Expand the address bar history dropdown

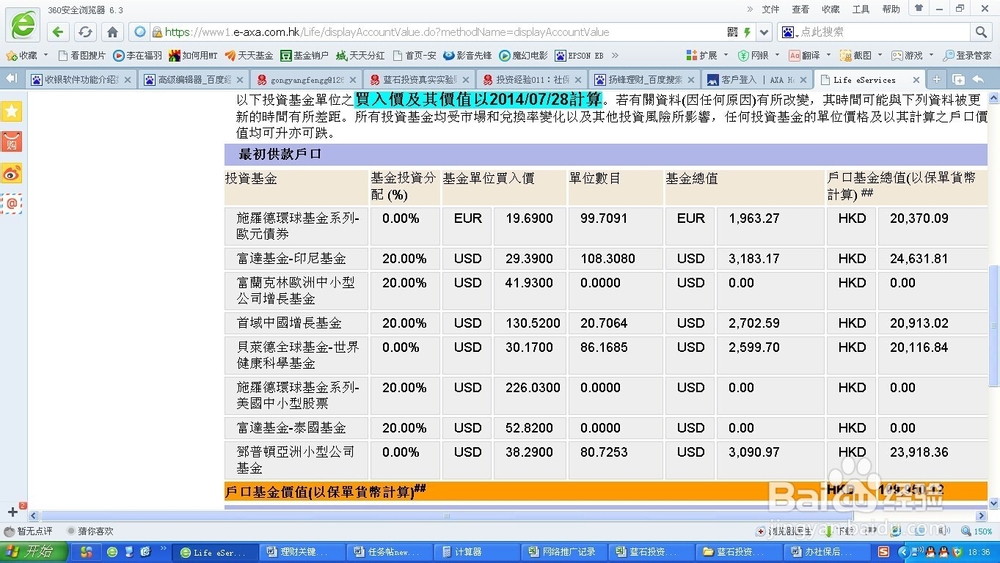tap(764, 32)
